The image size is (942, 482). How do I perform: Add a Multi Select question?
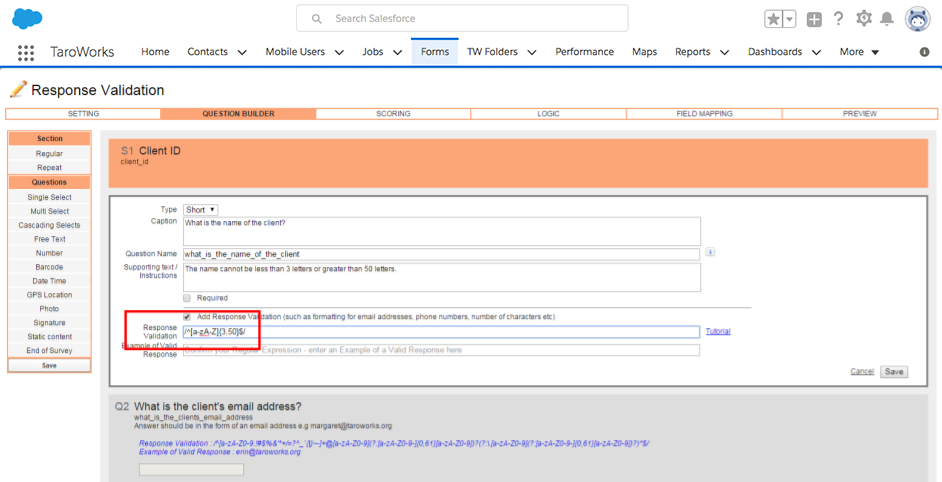[x=49, y=211]
